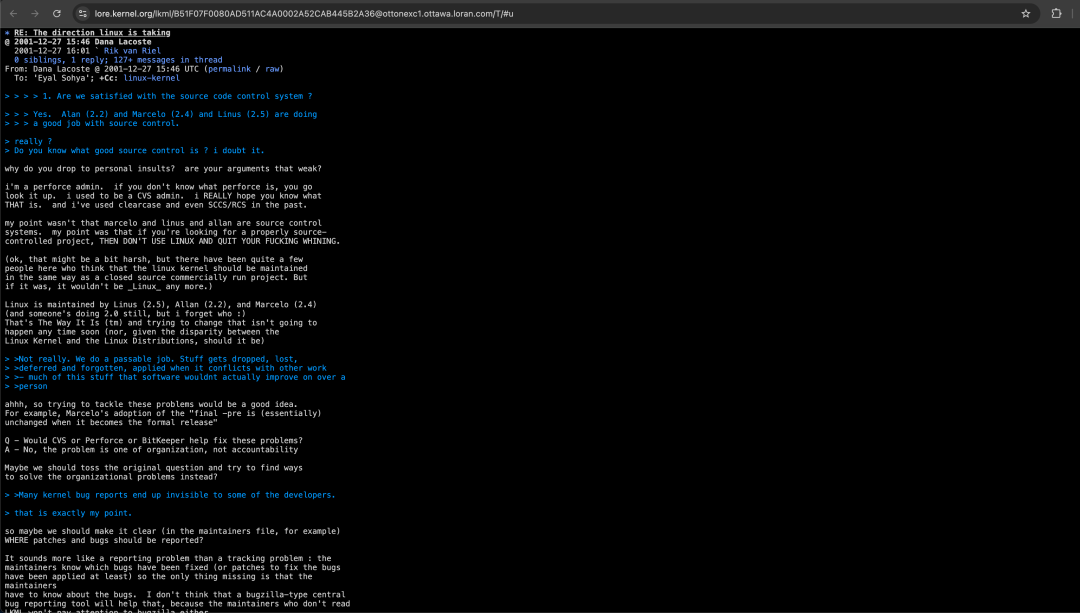Viewport: 1080px width, 613px height.
Task: Click the line 'It sounds more like a reporting problem'
Action: 168,559
